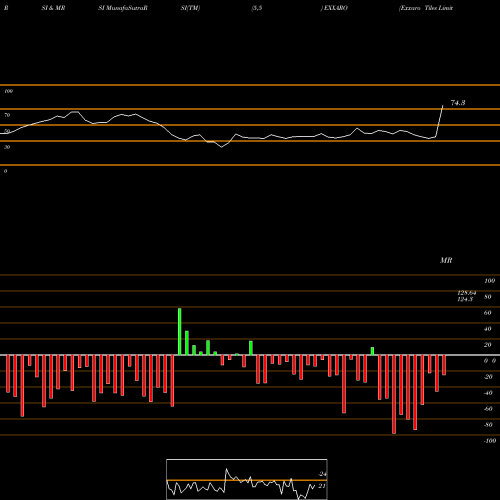This screenshot has width=500, height=500.
Task: Click the -80 label on the MR axis
Action: [488, 425]
